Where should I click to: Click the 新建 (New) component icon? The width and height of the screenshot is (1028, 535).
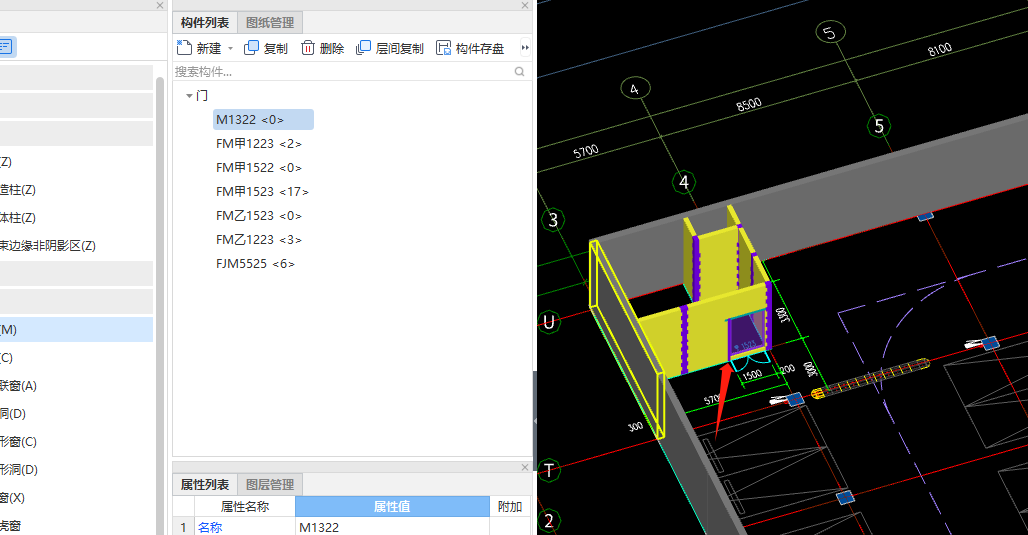[x=184, y=47]
